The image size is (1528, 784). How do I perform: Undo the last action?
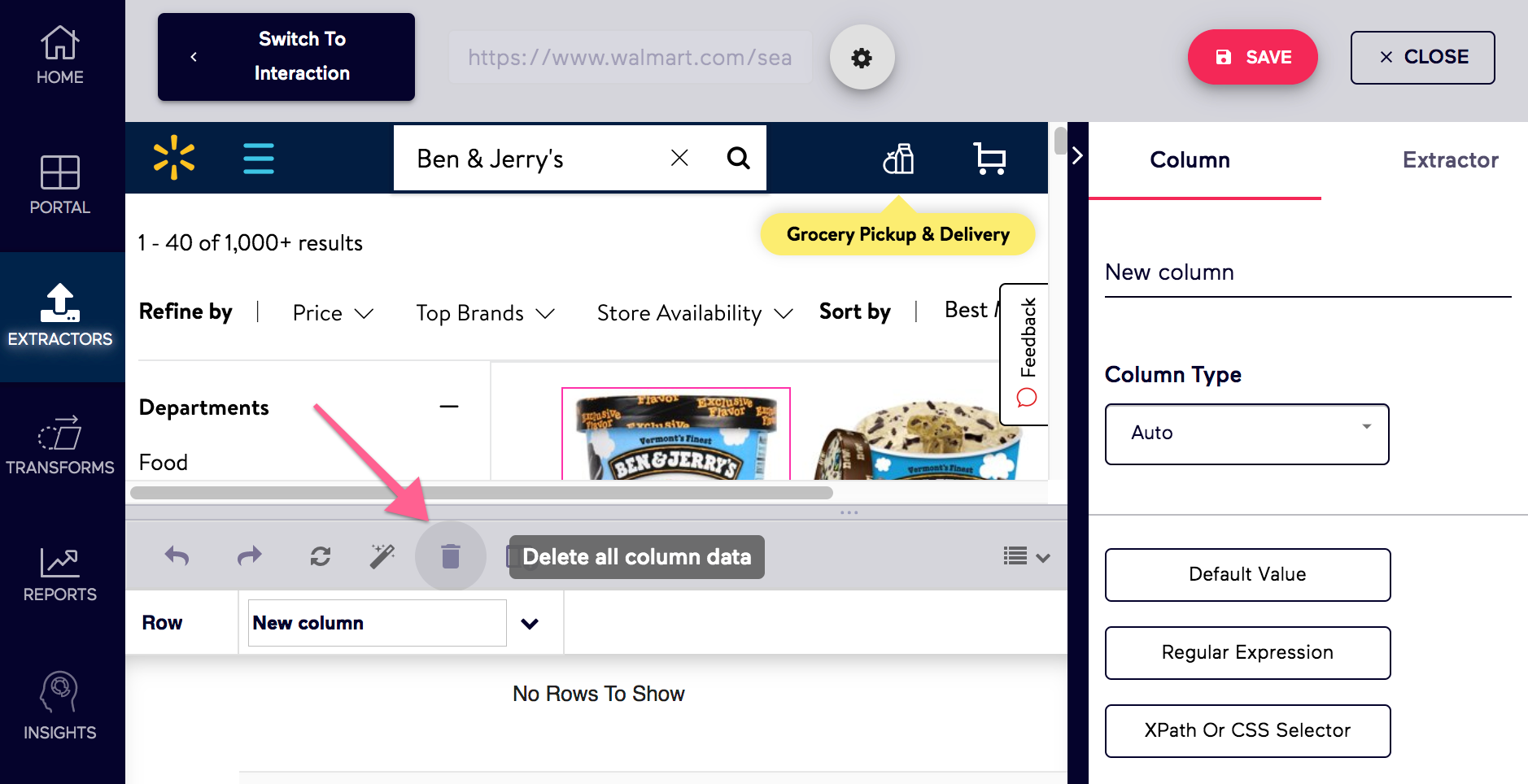[177, 556]
